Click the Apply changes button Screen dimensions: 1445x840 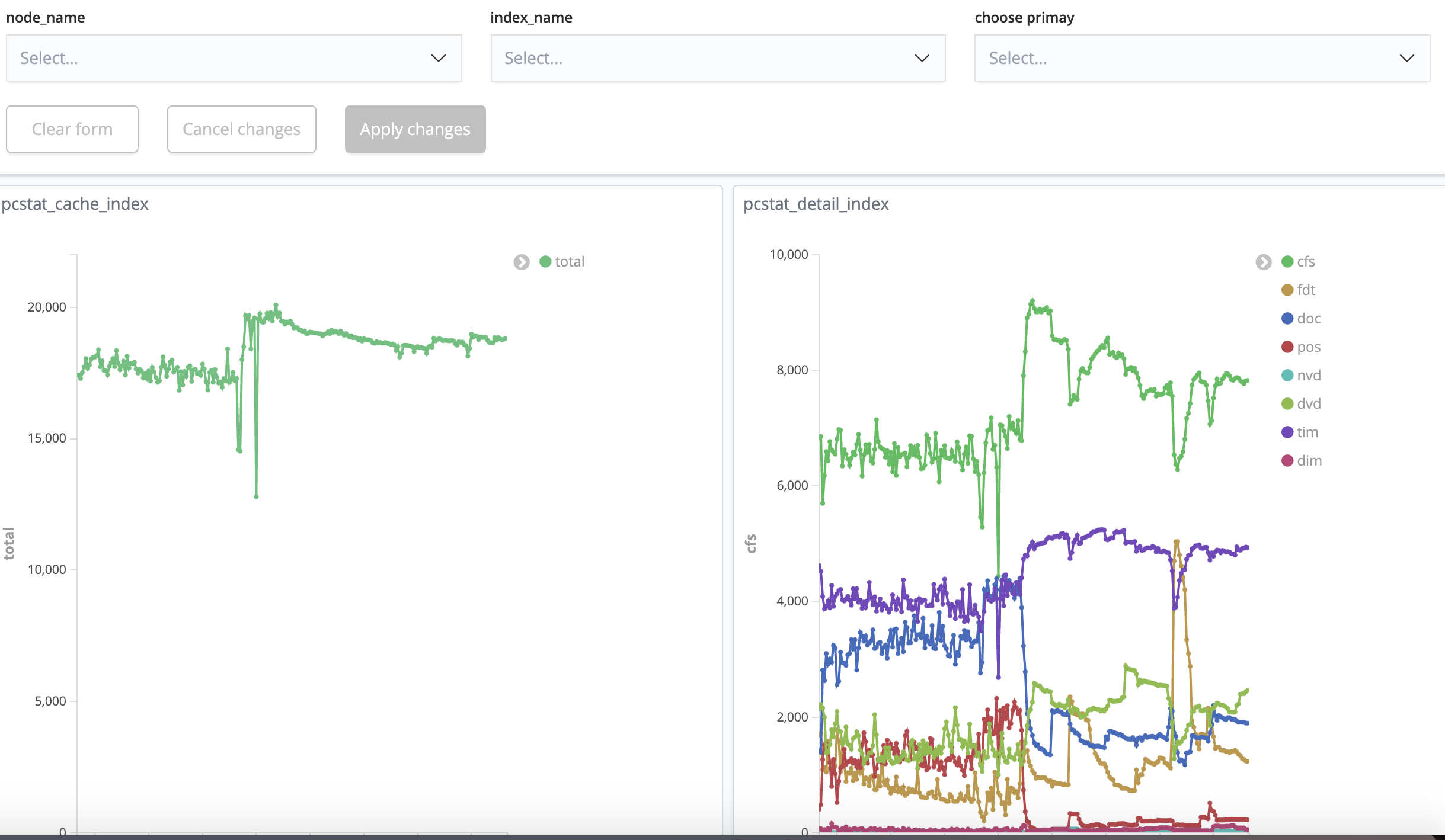pyautogui.click(x=415, y=129)
